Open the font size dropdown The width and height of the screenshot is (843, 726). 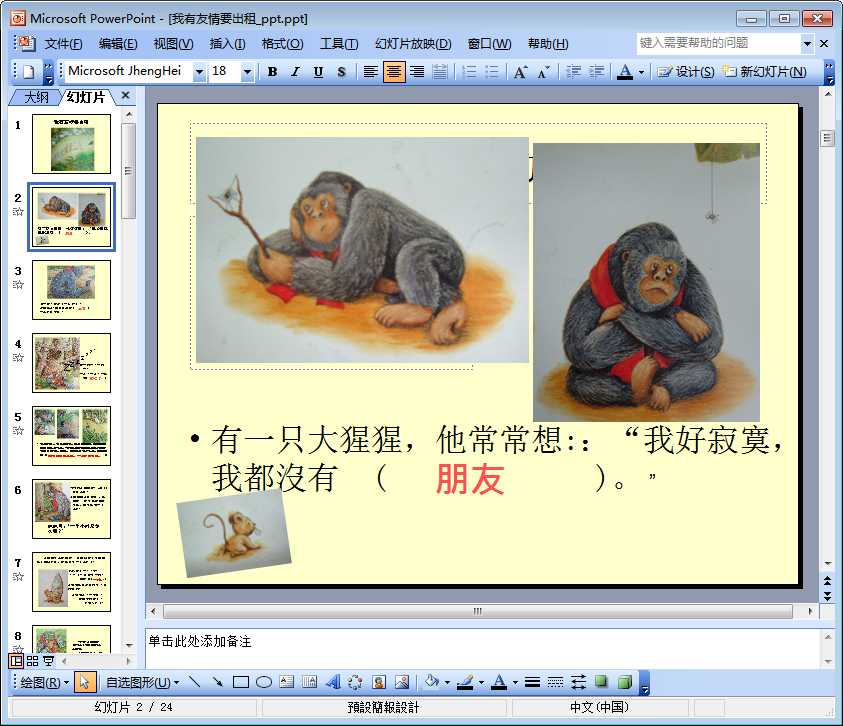coord(247,72)
